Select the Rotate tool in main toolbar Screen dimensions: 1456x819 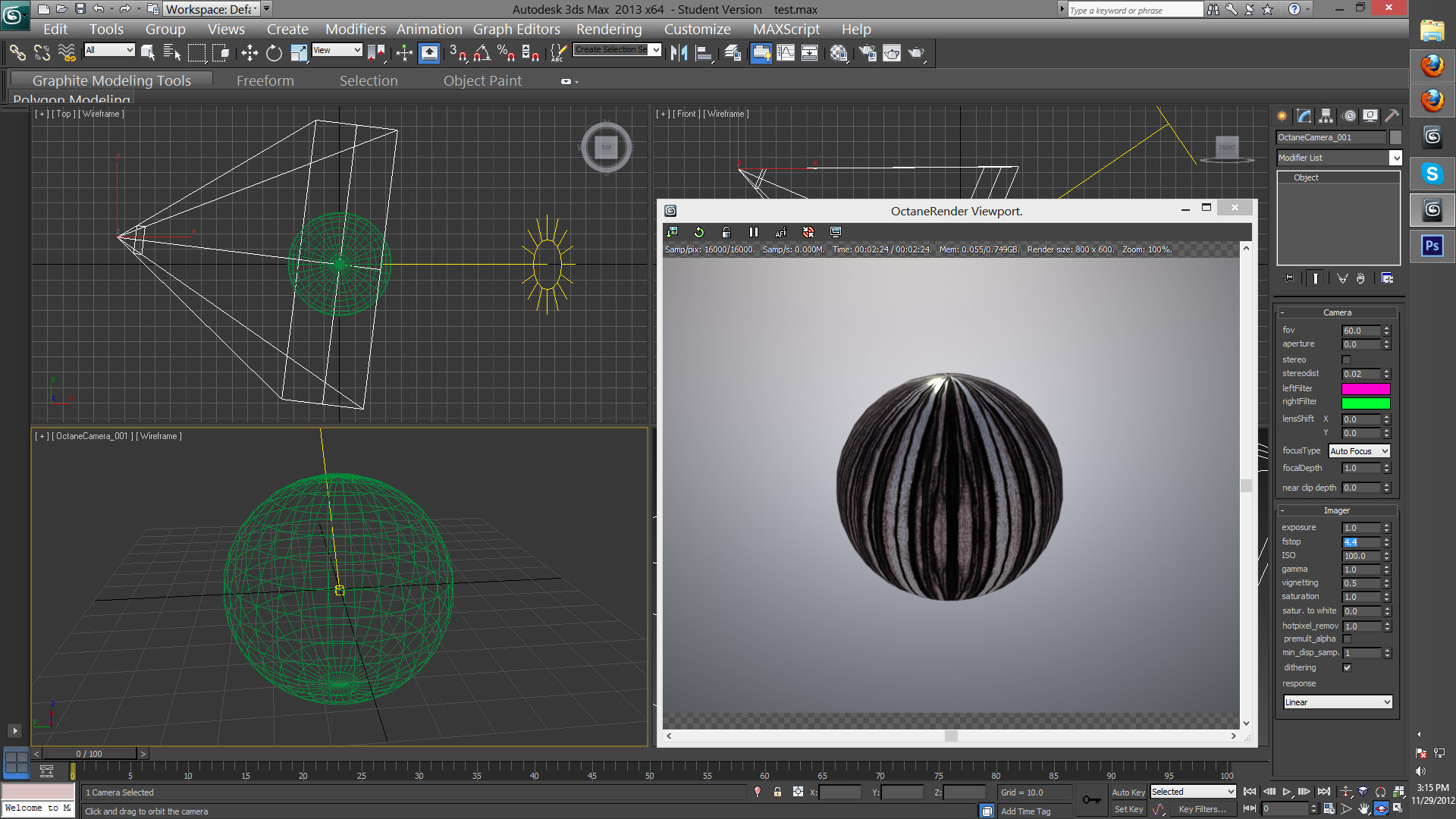click(274, 53)
